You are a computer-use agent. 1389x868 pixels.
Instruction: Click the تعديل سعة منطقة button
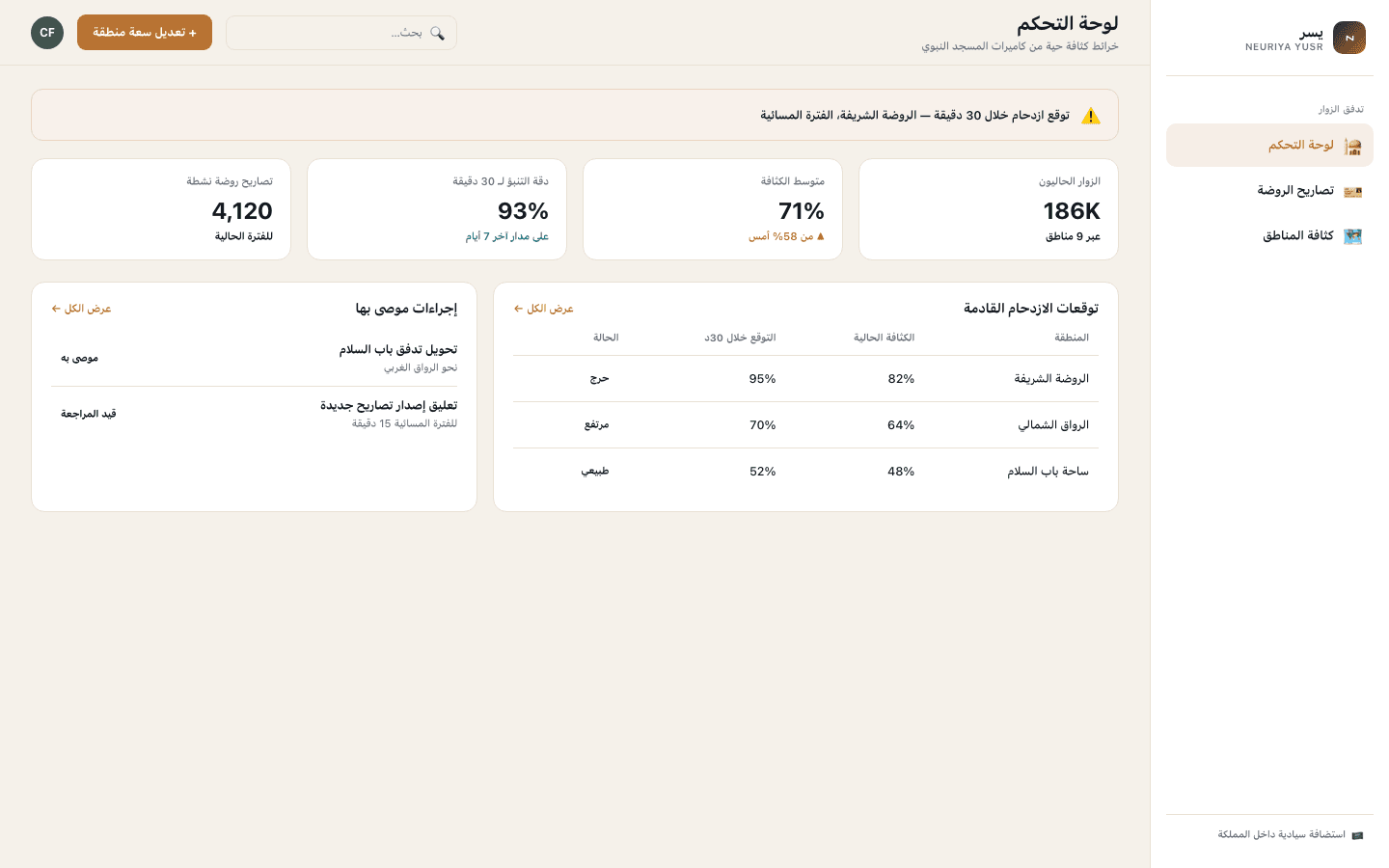[x=145, y=33]
